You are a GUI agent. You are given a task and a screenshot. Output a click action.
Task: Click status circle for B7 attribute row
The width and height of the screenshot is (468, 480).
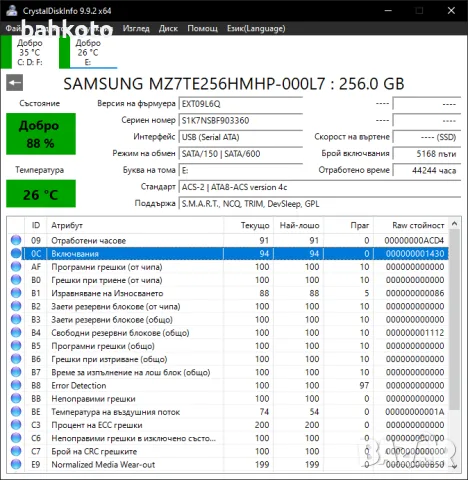click(16, 372)
